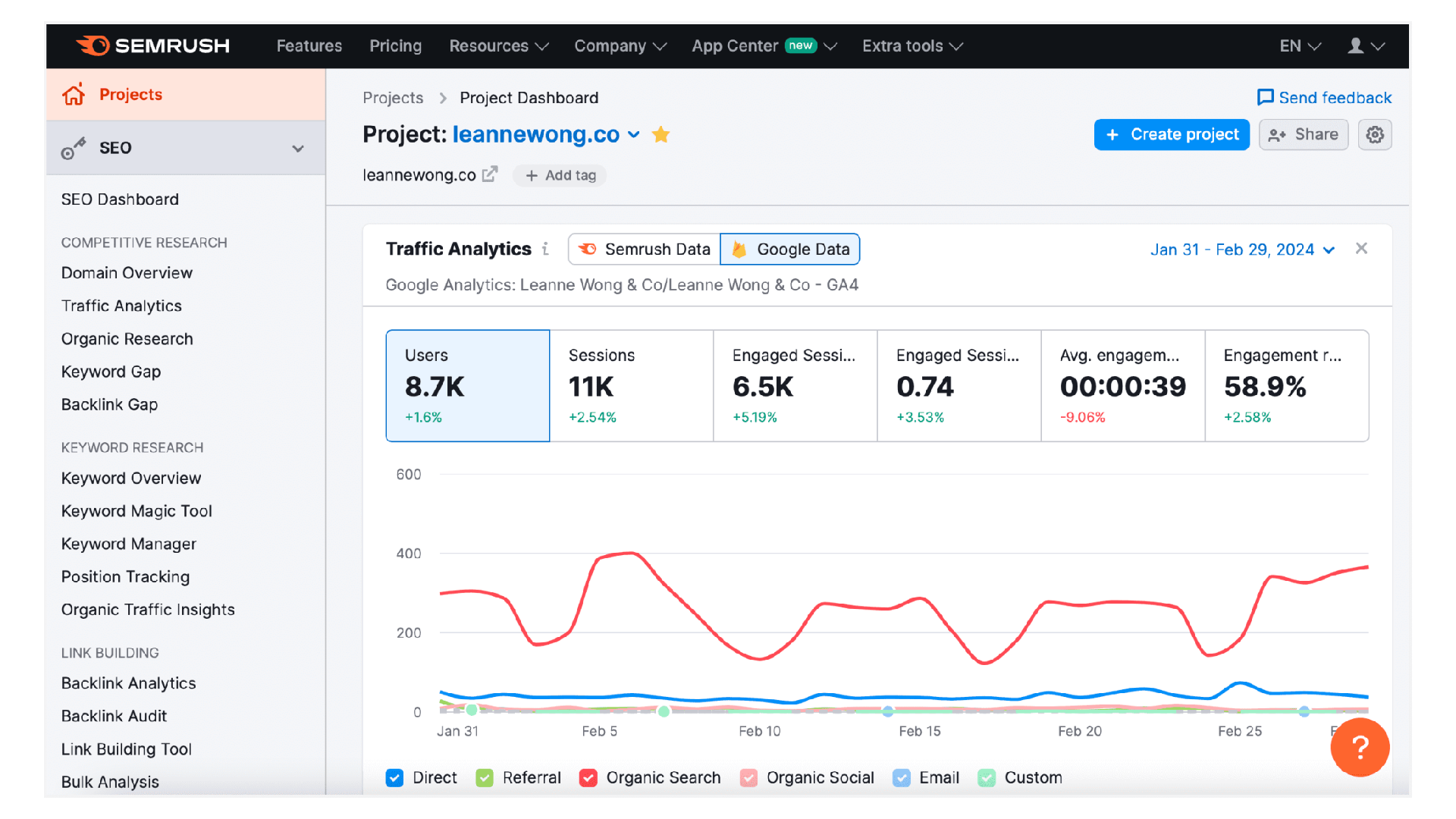Switch to Semrush Data source

[x=644, y=249]
